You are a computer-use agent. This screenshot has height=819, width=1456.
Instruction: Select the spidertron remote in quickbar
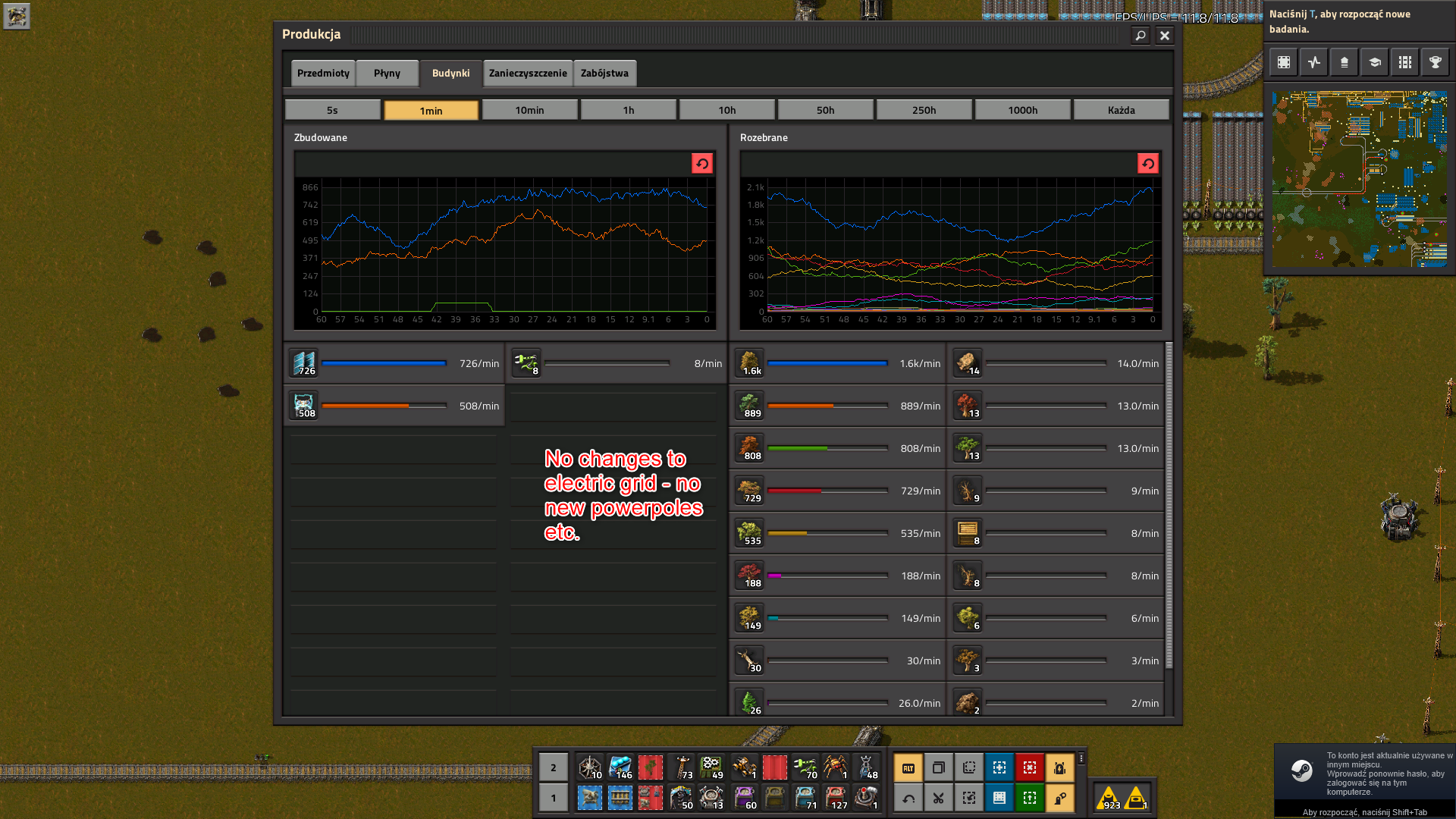tap(866, 798)
